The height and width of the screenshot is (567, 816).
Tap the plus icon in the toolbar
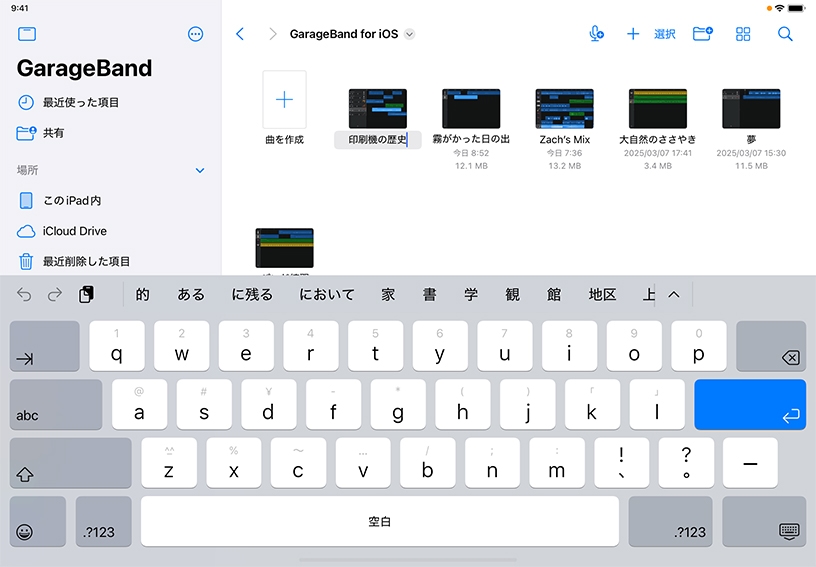pyautogui.click(x=632, y=34)
